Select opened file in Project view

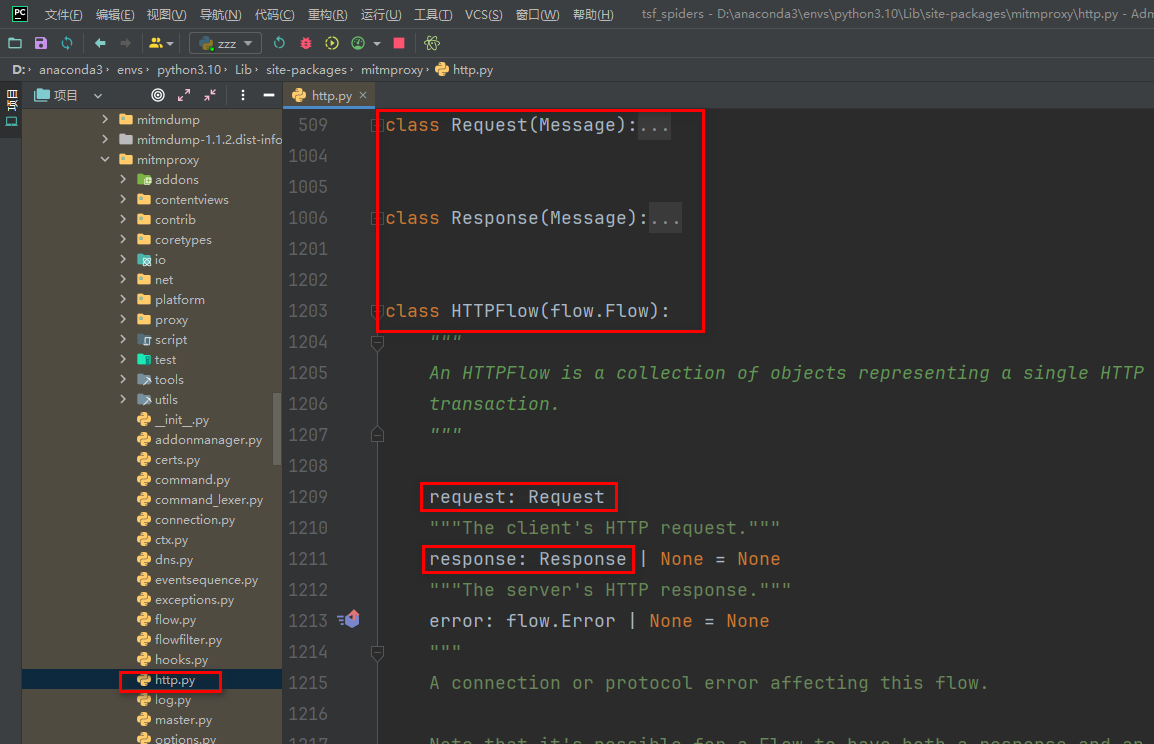(157, 95)
